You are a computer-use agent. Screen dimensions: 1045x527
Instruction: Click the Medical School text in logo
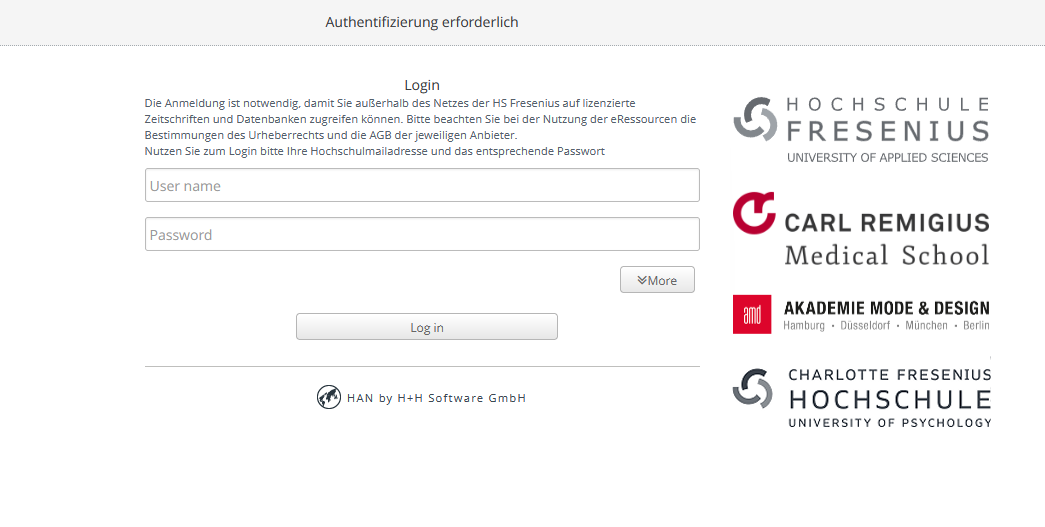click(x=886, y=255)
